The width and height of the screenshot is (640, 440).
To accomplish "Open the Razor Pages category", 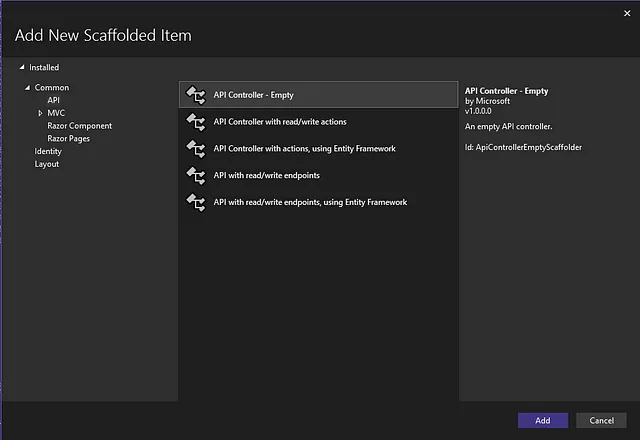I will 69,139.
